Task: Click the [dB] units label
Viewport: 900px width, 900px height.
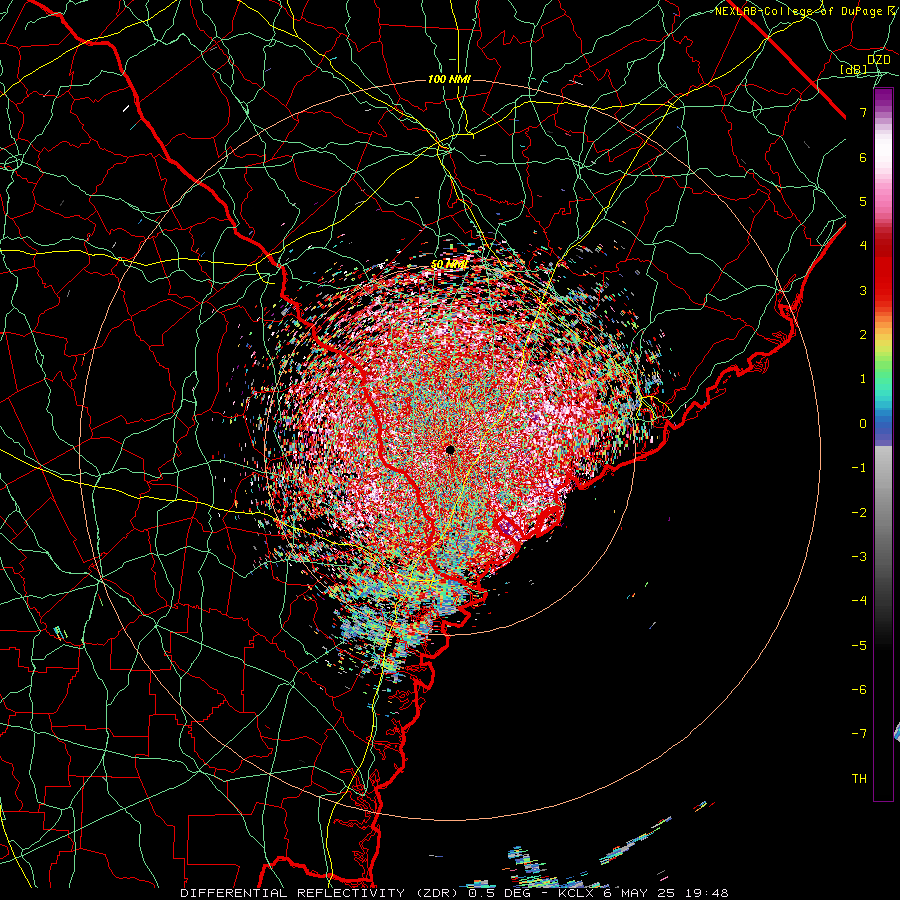Action: [x=854, y=70]
